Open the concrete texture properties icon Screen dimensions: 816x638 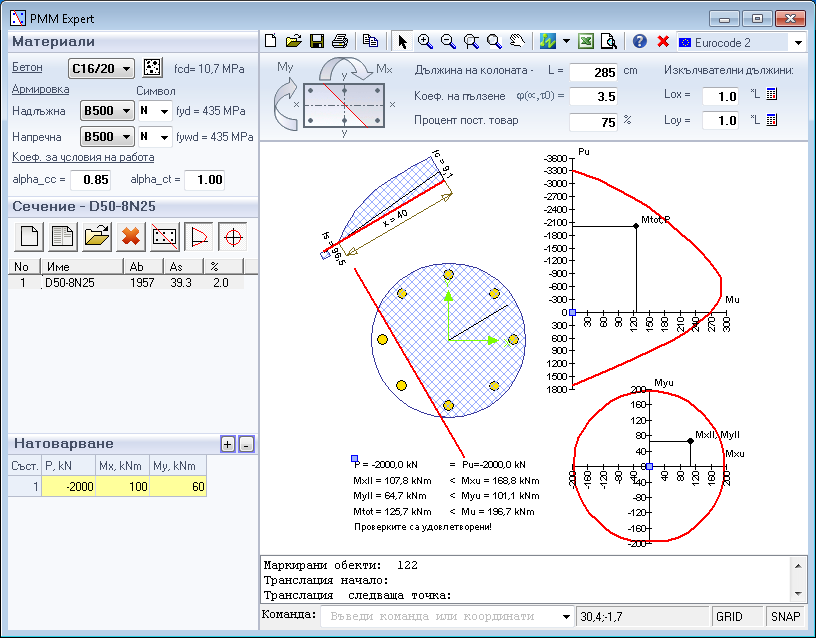(x=153, y=68)
